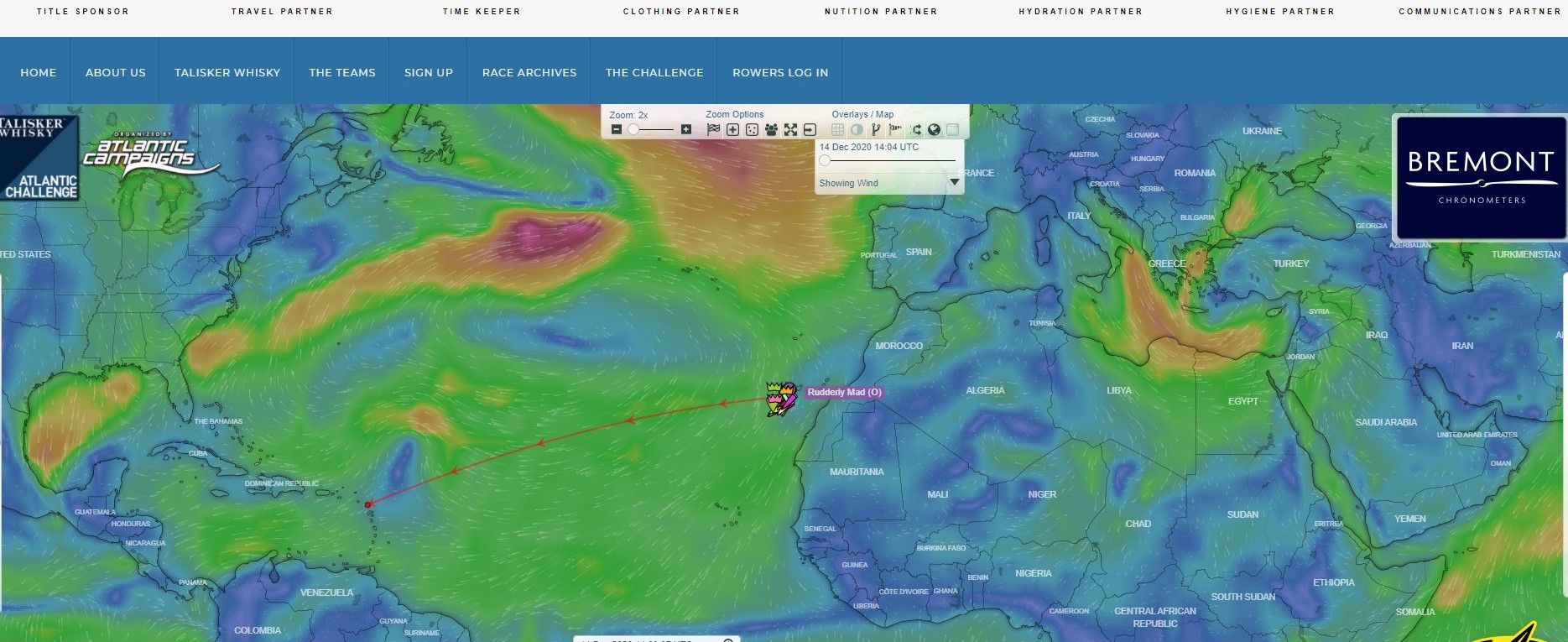
Task: Click the TIME KEEPER heading
Action: [482, 12]
